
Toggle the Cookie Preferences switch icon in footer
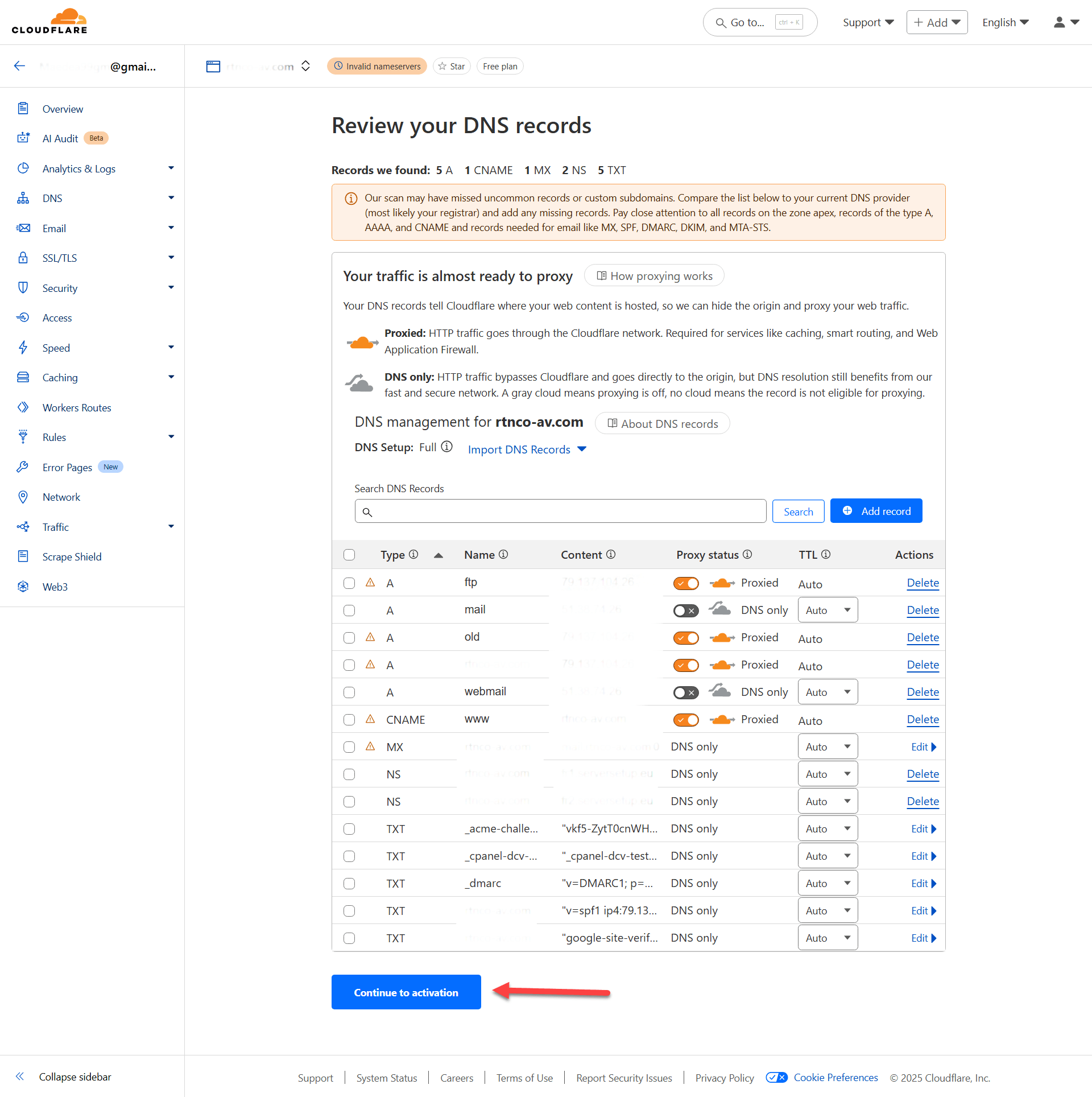(x=776, y=1077)
